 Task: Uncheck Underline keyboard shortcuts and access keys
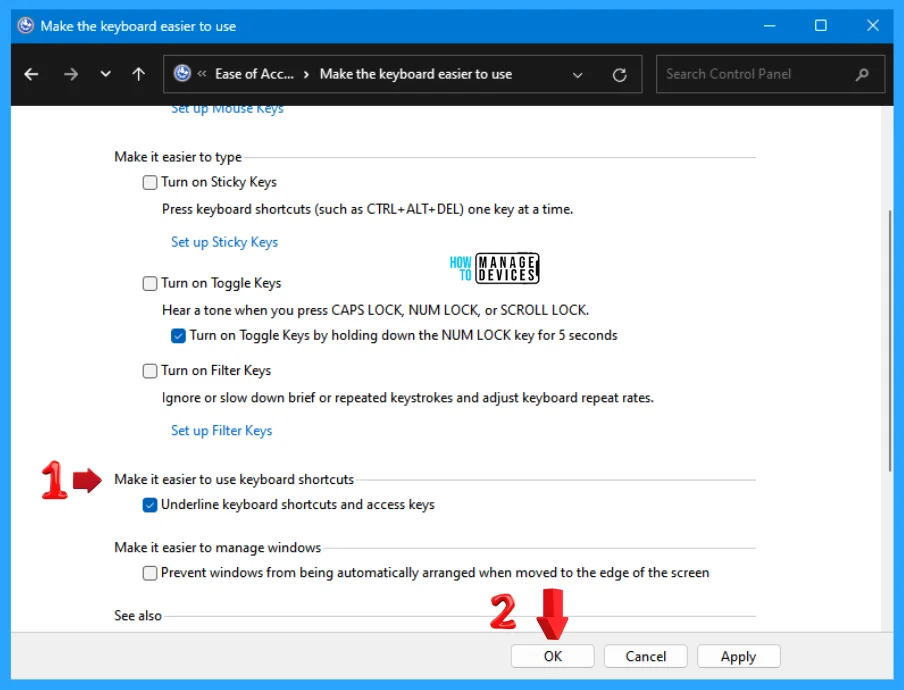[150, 505]
